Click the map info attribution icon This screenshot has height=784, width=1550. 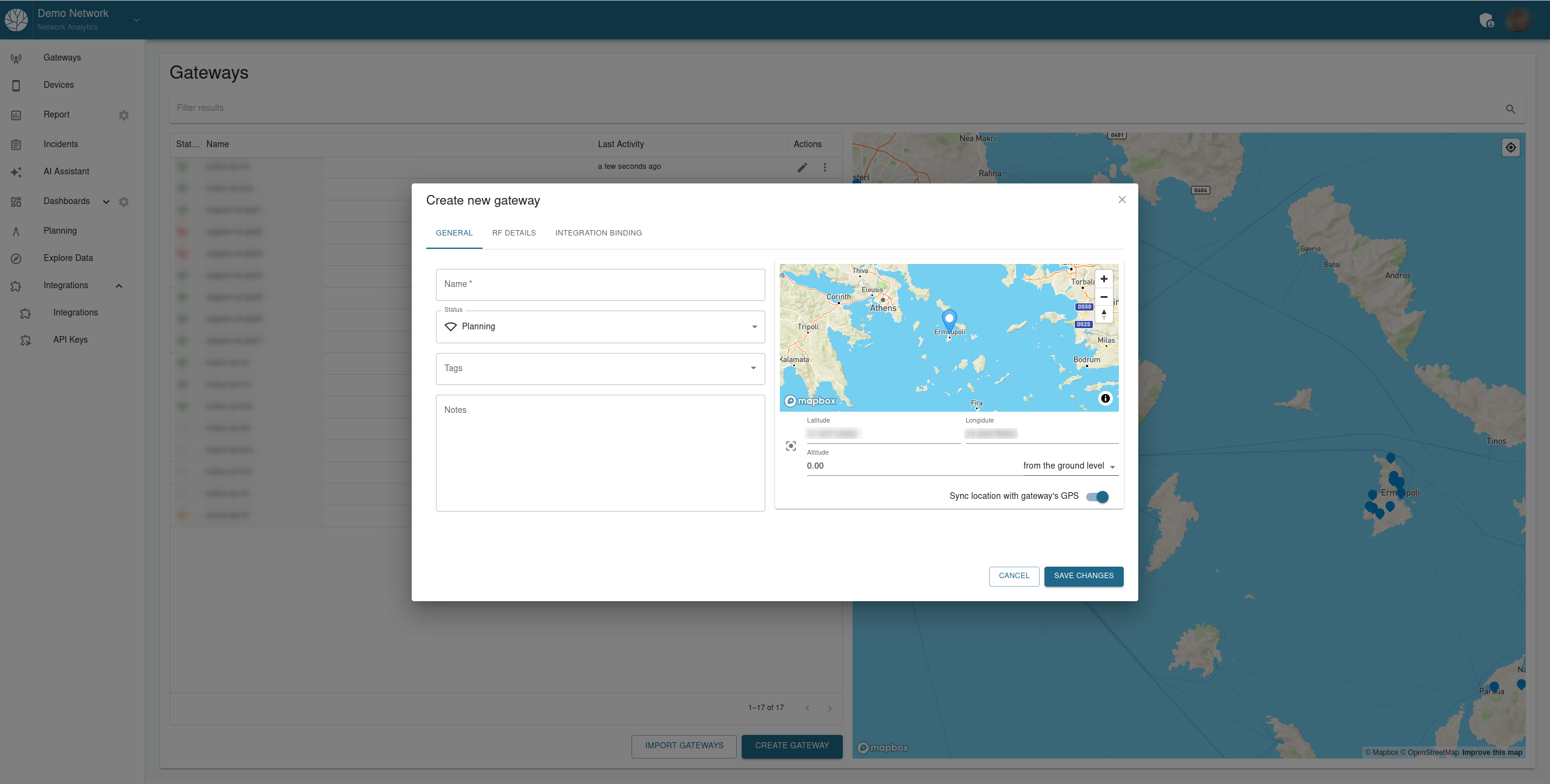pos(1105,398)
